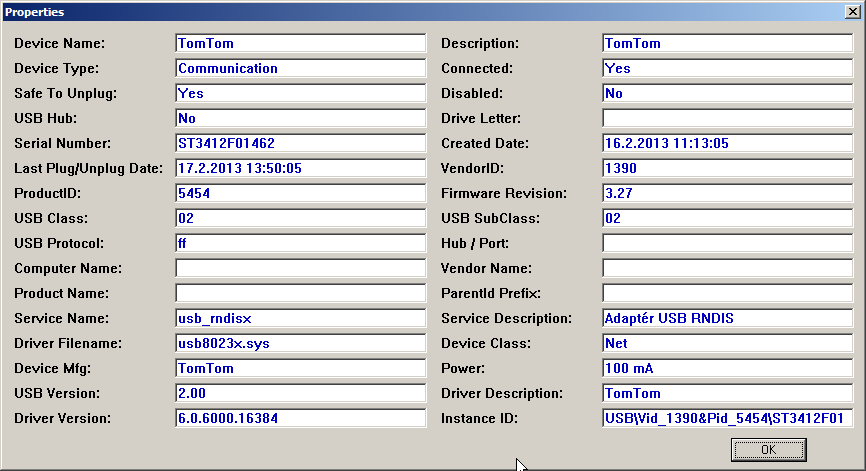Focus the Created Date field
Viewport: 866px width, 471px height.
tap(728, 144)
